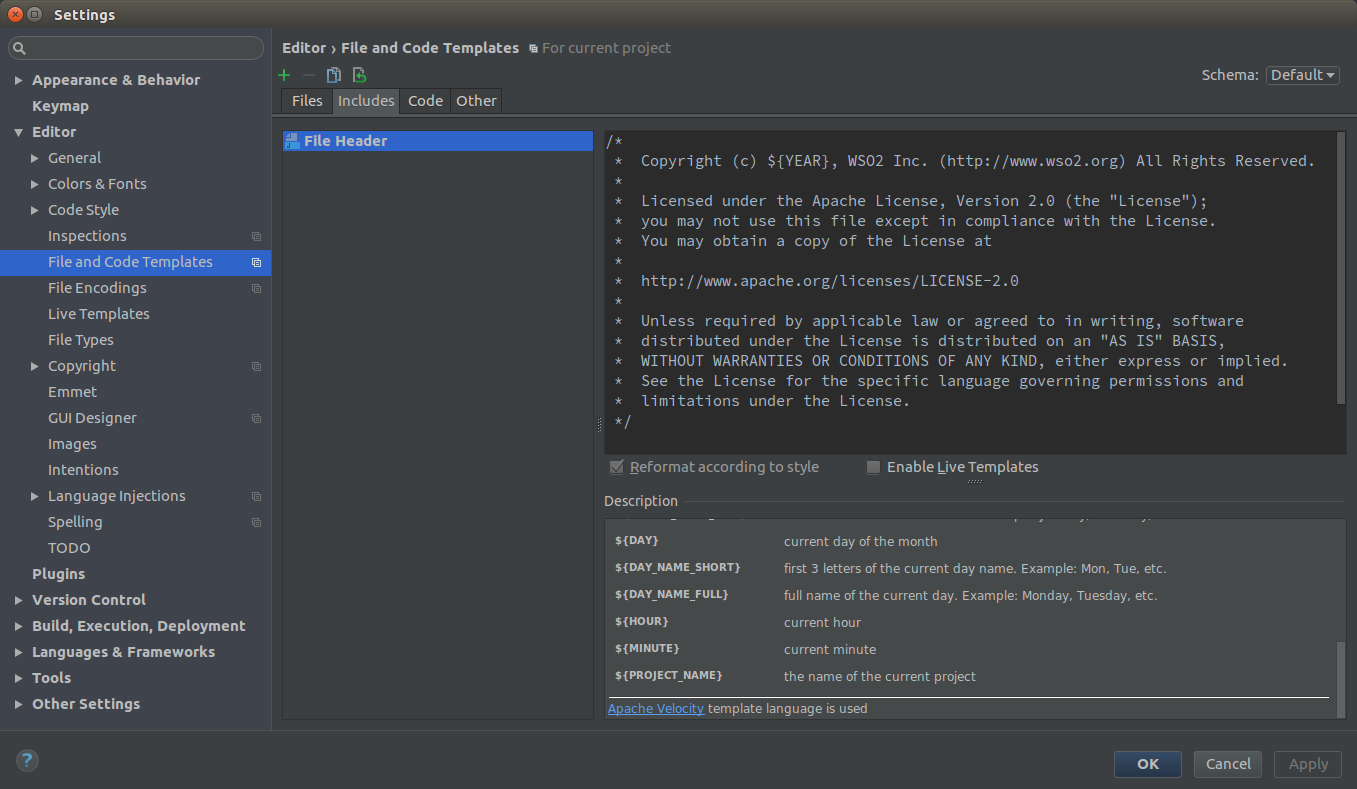The image size is (1357, 789).
Task: Switch to the Other tab
Action: (476, 101)
